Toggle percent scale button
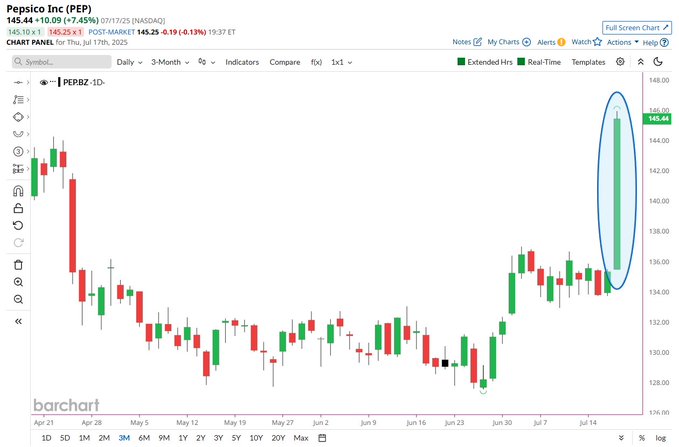Image resolution: width=679 pixels, height=447 pixels. point(642,438)
